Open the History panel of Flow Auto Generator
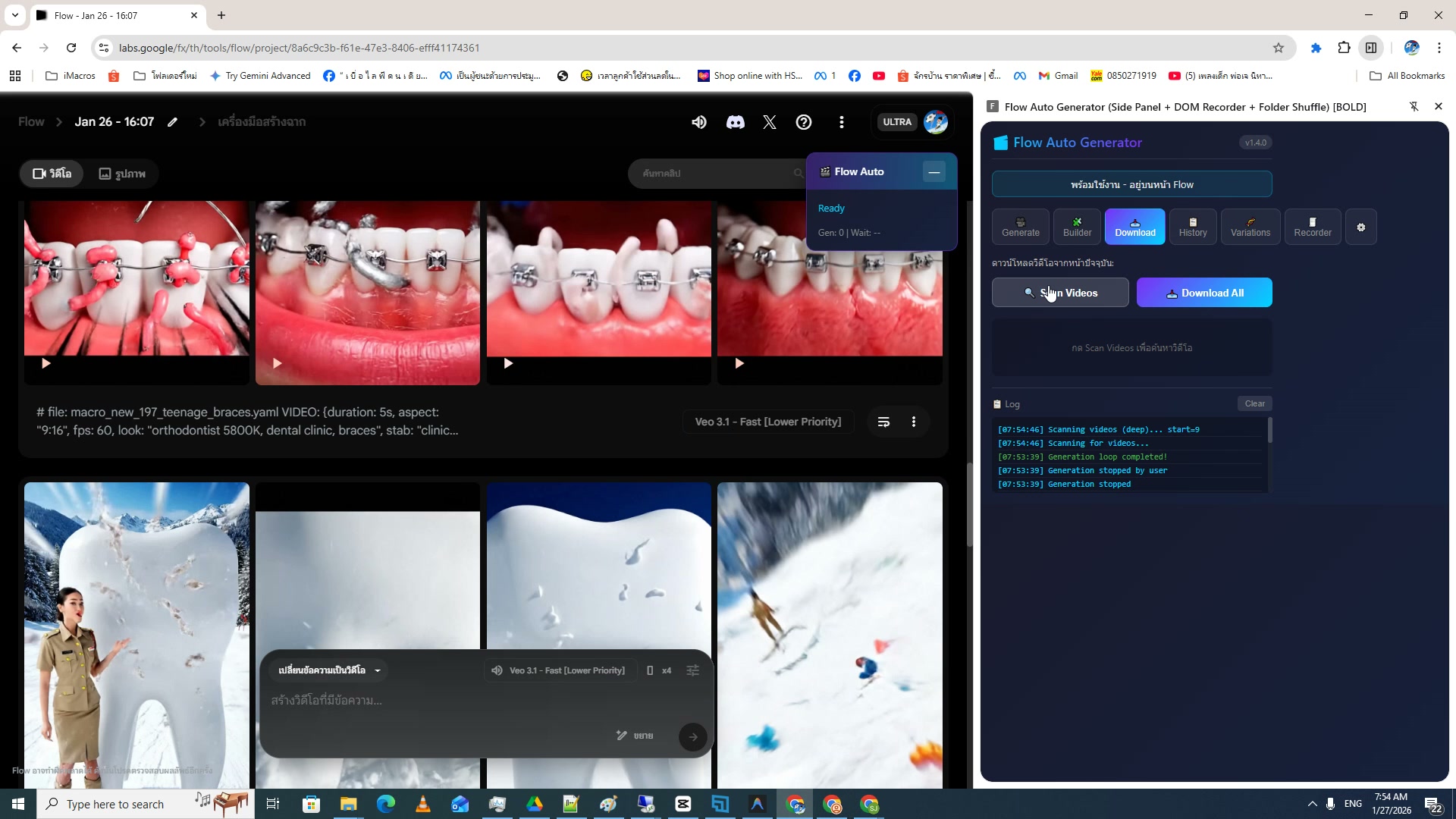1456x819 pixels. pyautogui.click(x=1192, y=226)
